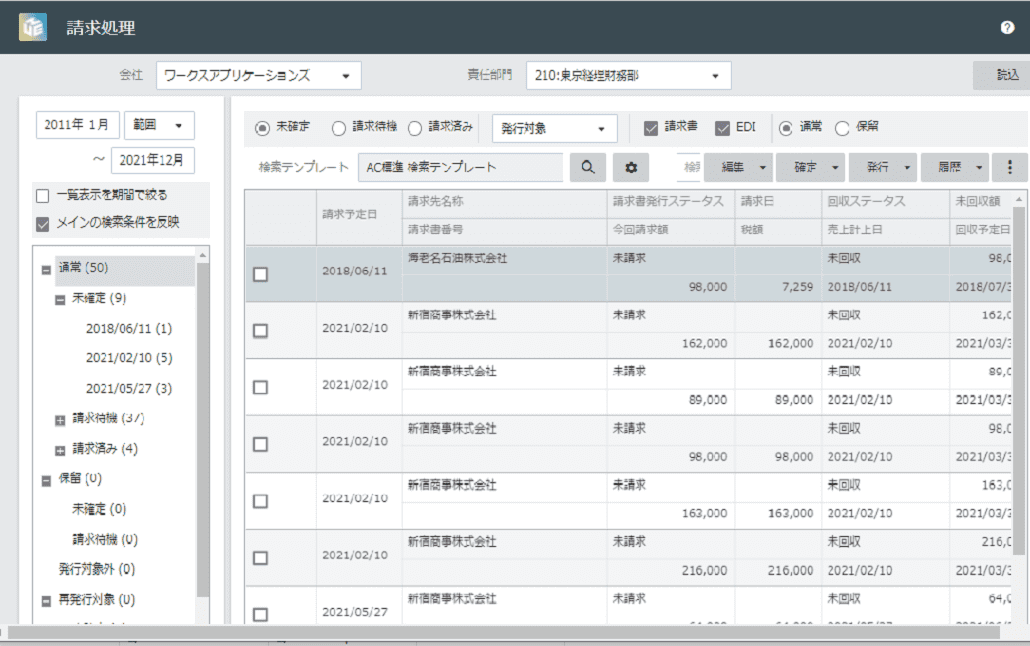Open search settings via the gear icon
Screen dimensions: 1030x646
click(x=629, y=166)
